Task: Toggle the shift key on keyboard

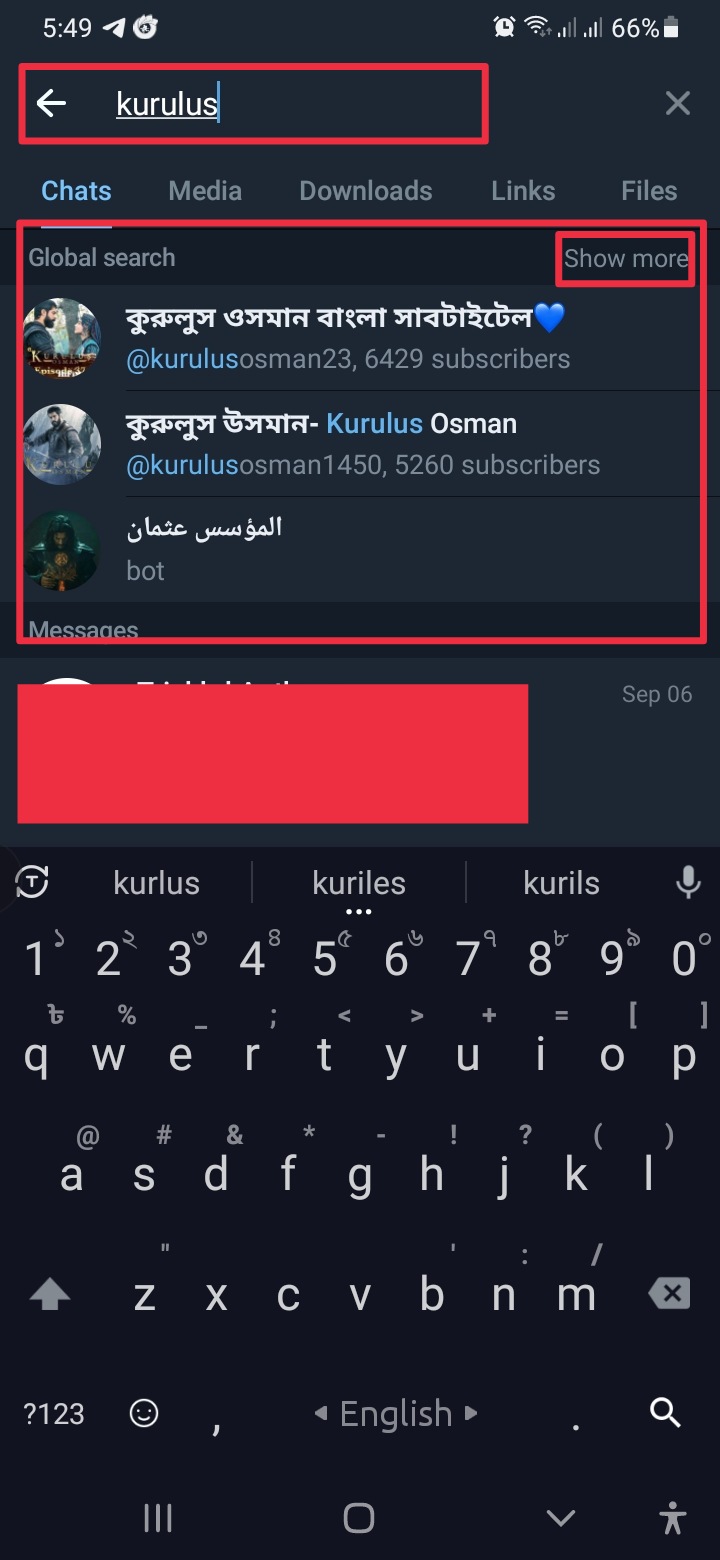Action: [x=50, y=1295]
